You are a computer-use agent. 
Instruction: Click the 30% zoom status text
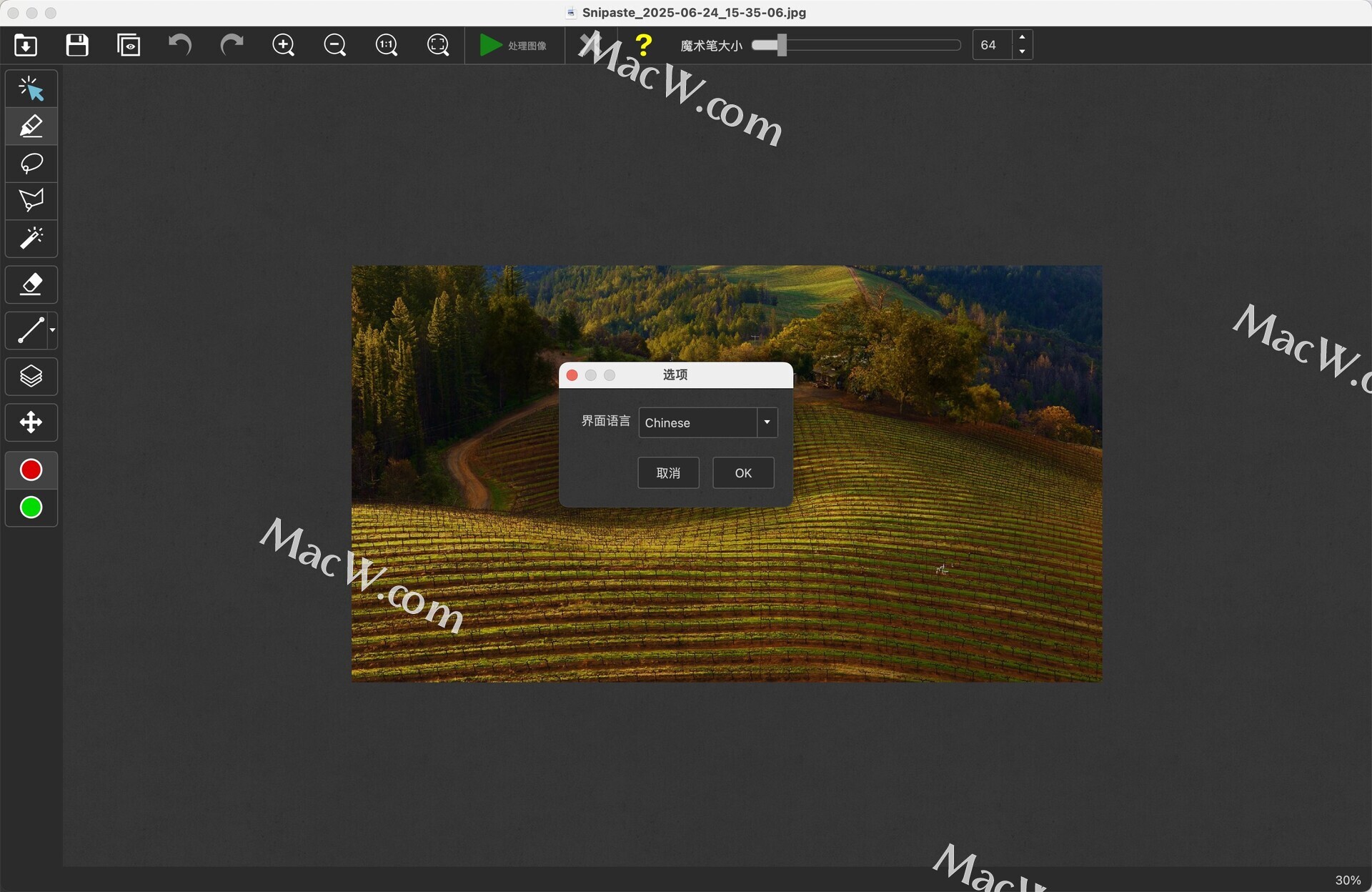[x=1348, y=881]
